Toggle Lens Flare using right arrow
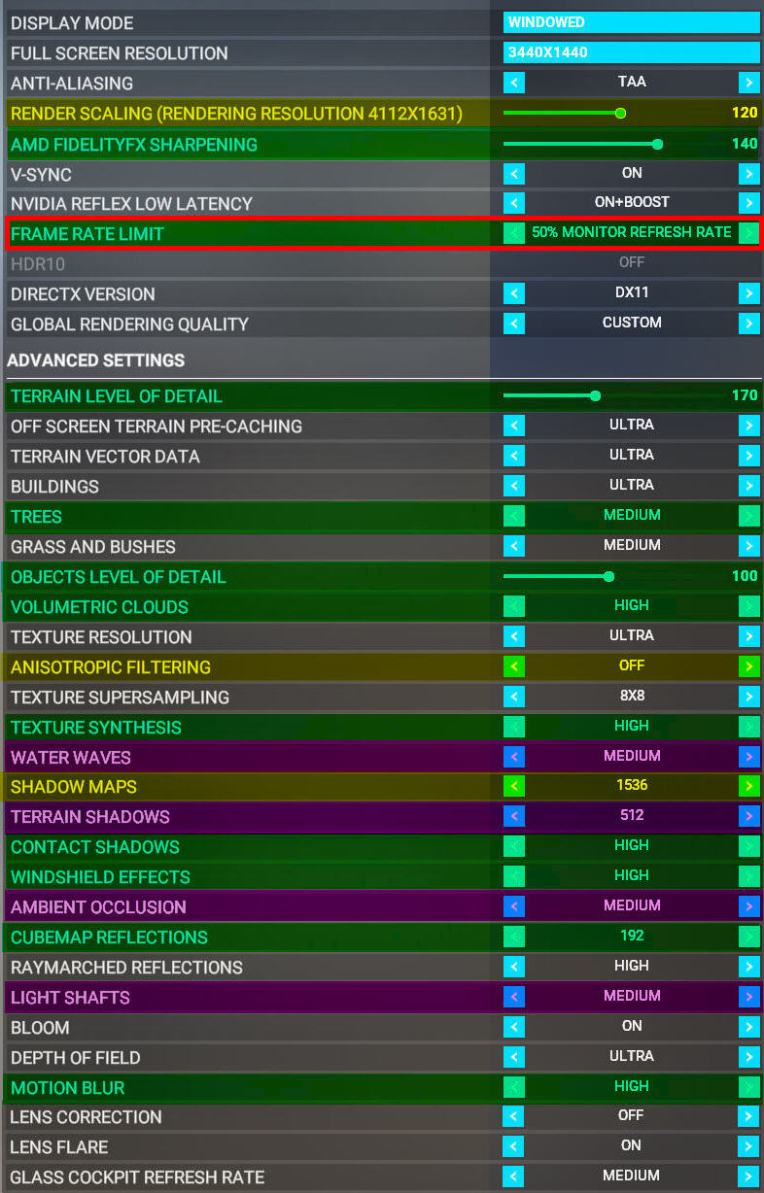 click(x=749, y=1147)
